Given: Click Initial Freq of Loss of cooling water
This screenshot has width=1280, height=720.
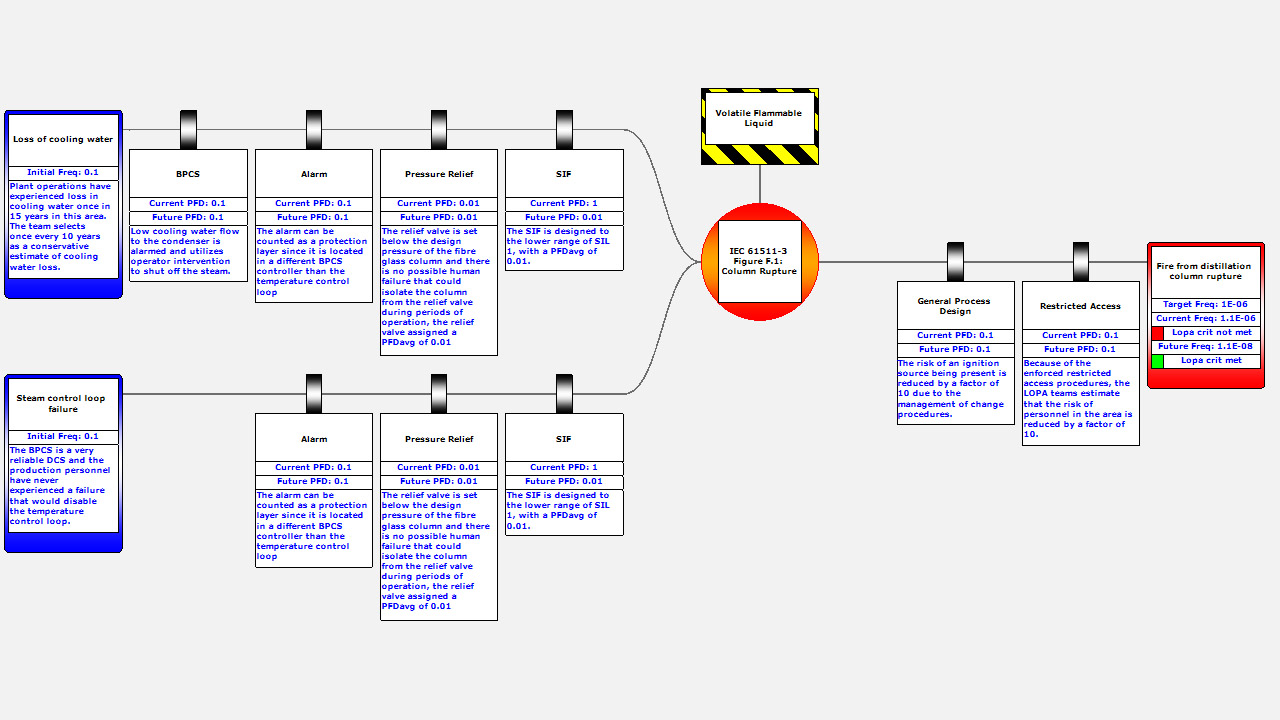Looking at the screenshot, I should [x=63, y=172].
